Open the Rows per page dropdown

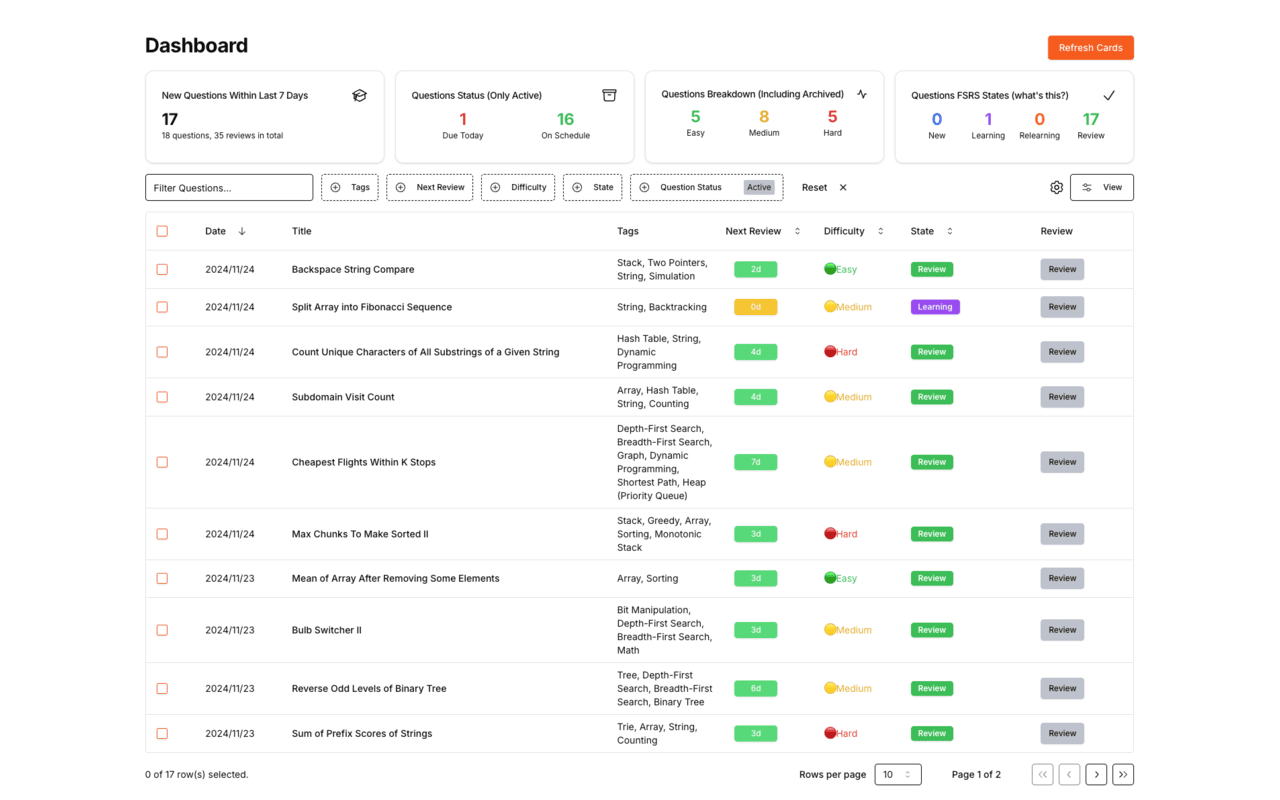tap(897, 774)
